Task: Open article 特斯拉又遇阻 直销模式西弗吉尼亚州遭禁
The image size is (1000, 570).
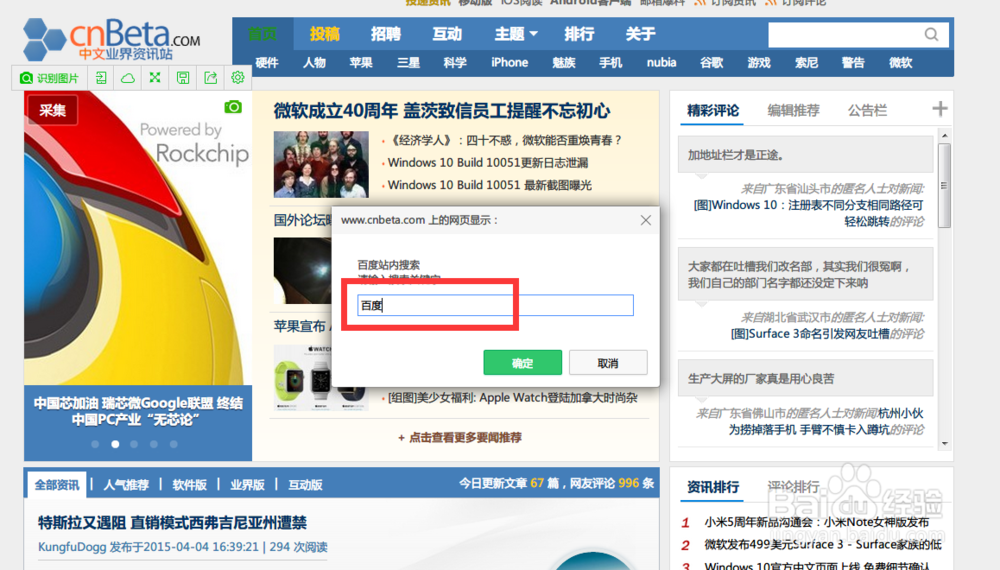Action: pyautogui.click(x=172, y=523)
